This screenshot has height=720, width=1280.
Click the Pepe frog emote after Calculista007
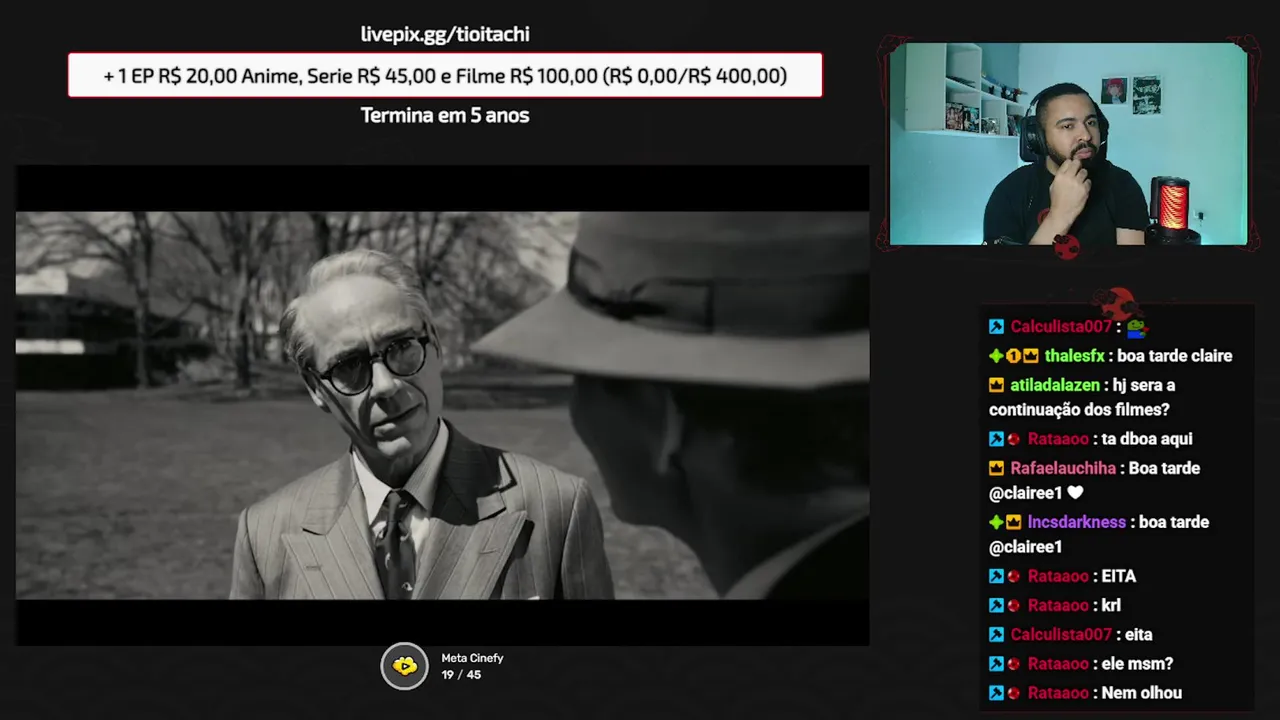pyautogui.click(x=1137, y=326)
